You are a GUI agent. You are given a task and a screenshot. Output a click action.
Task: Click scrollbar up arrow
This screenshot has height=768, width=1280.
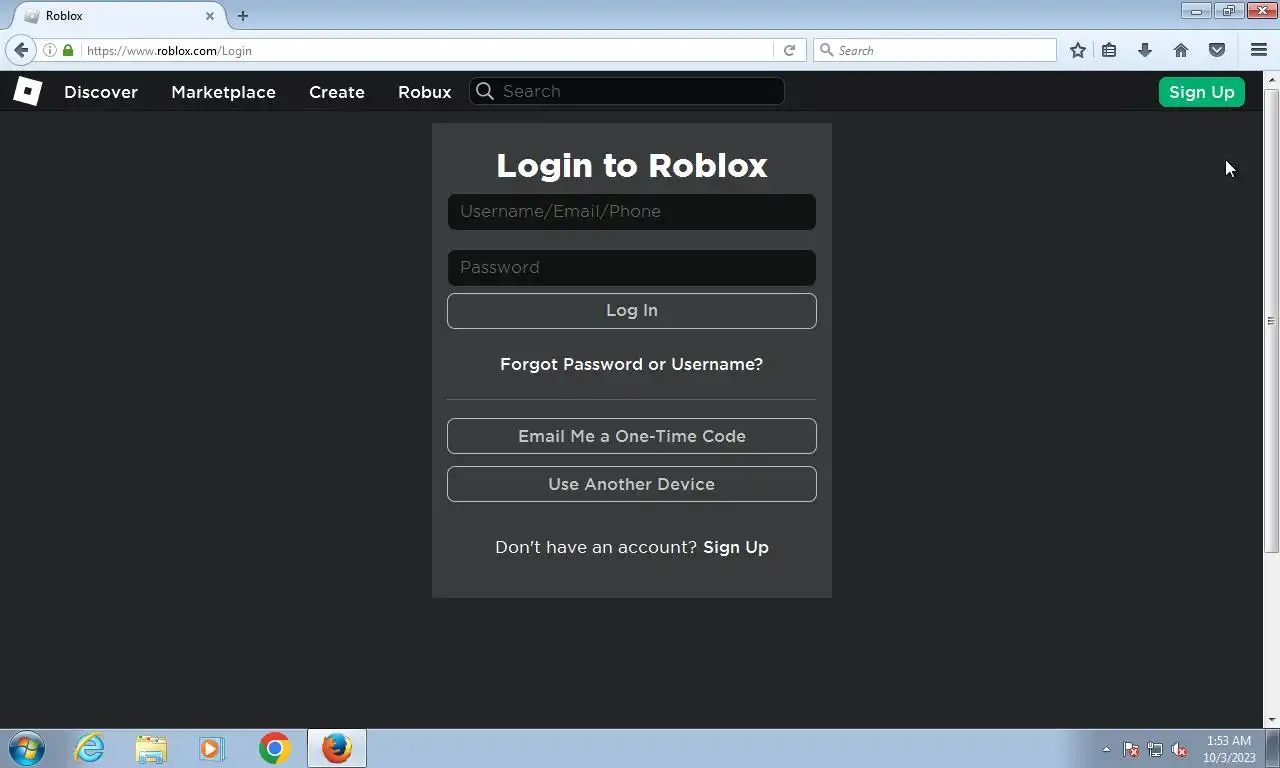coord(1272,79)
